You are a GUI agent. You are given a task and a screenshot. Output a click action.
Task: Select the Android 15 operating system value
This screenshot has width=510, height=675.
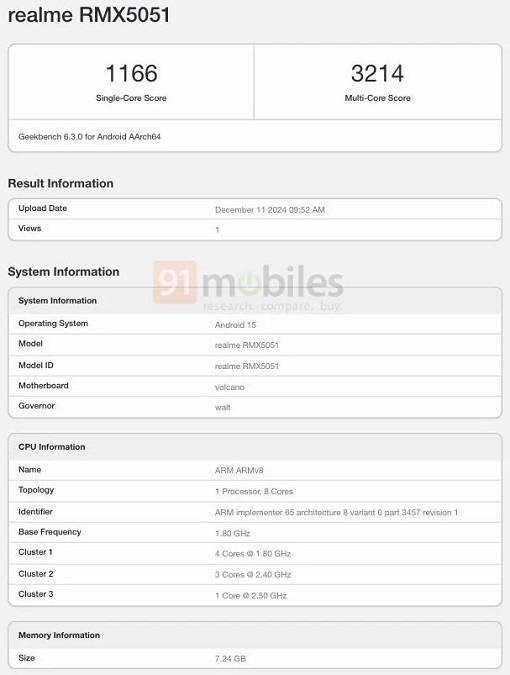pyautogui.click(x=235, y=325)
